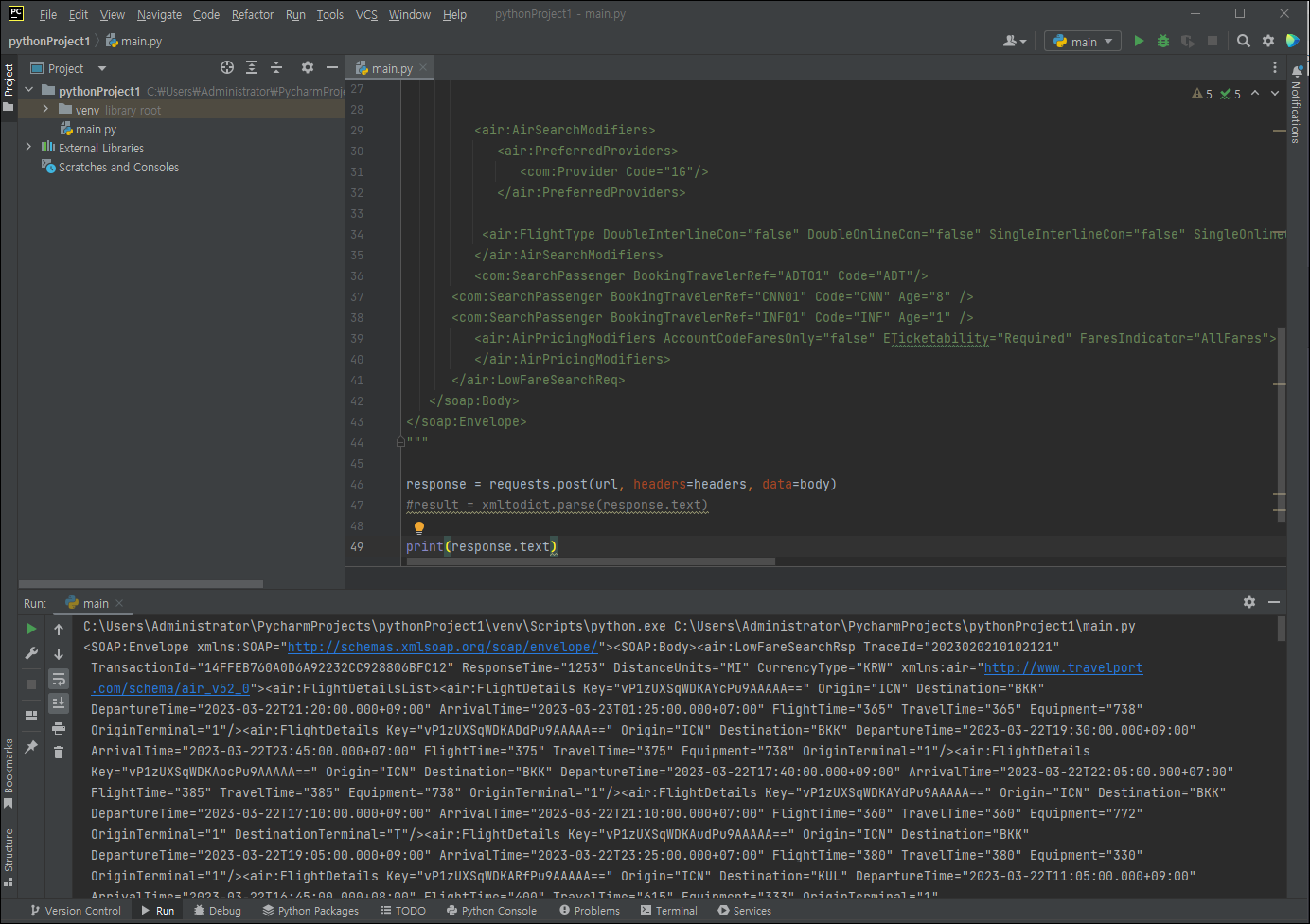This screenshot has height=924, width=1310.
Task: Open Search Everywhere with the magnifier icon
Action: point(1242,41)
